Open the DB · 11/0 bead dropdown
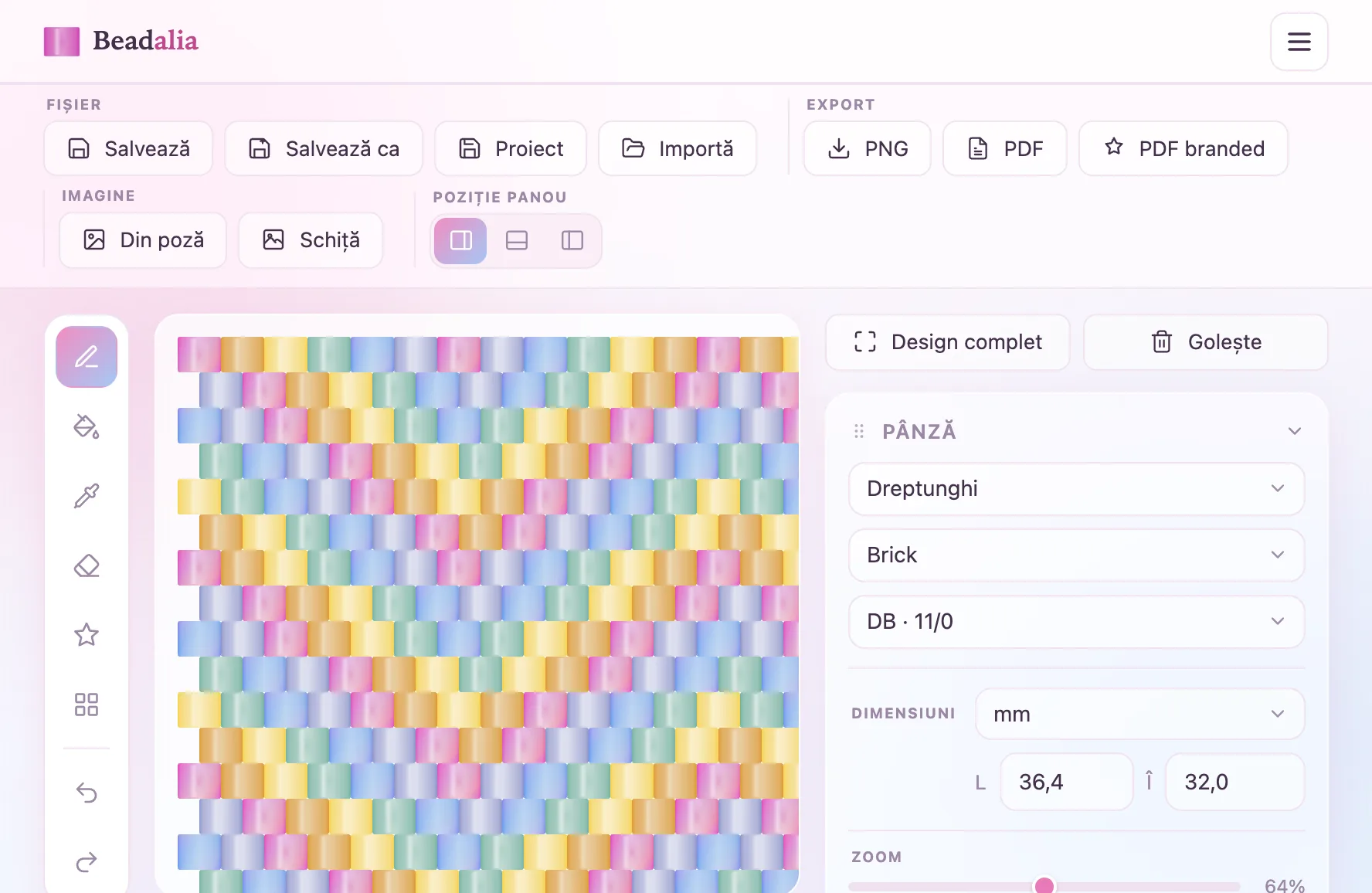 (x=1077, y=622)
